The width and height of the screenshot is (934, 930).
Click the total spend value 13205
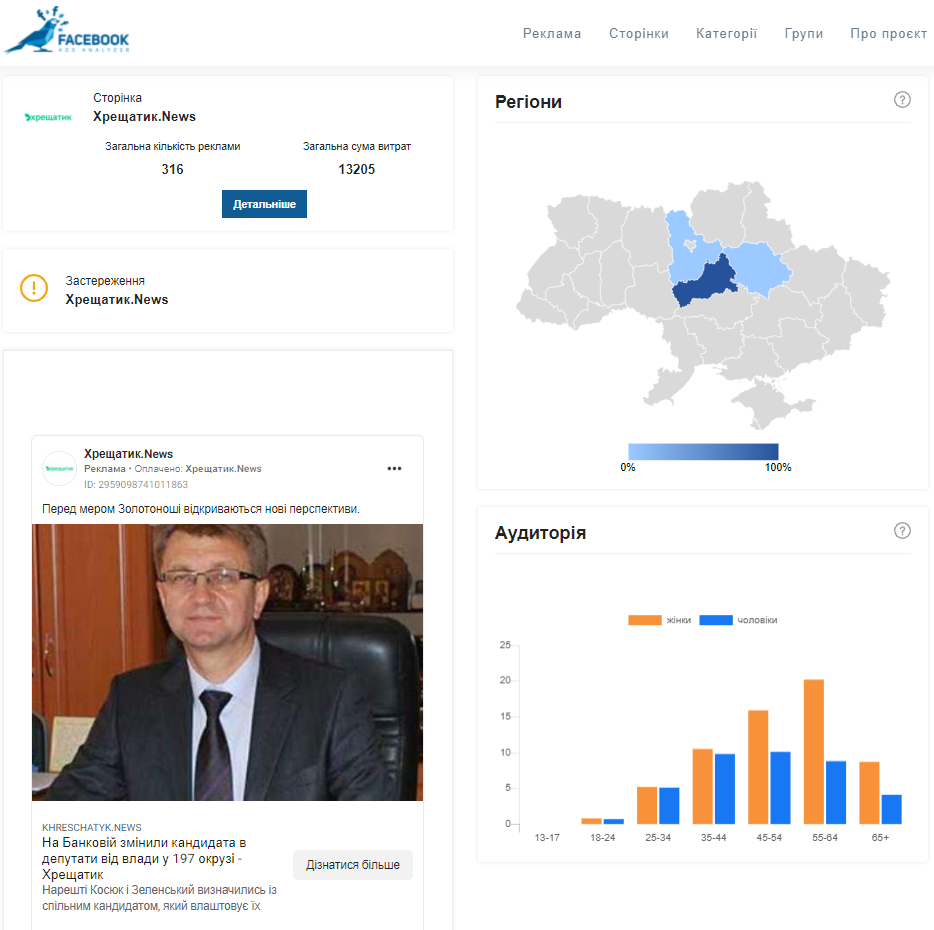click(356, 169)
